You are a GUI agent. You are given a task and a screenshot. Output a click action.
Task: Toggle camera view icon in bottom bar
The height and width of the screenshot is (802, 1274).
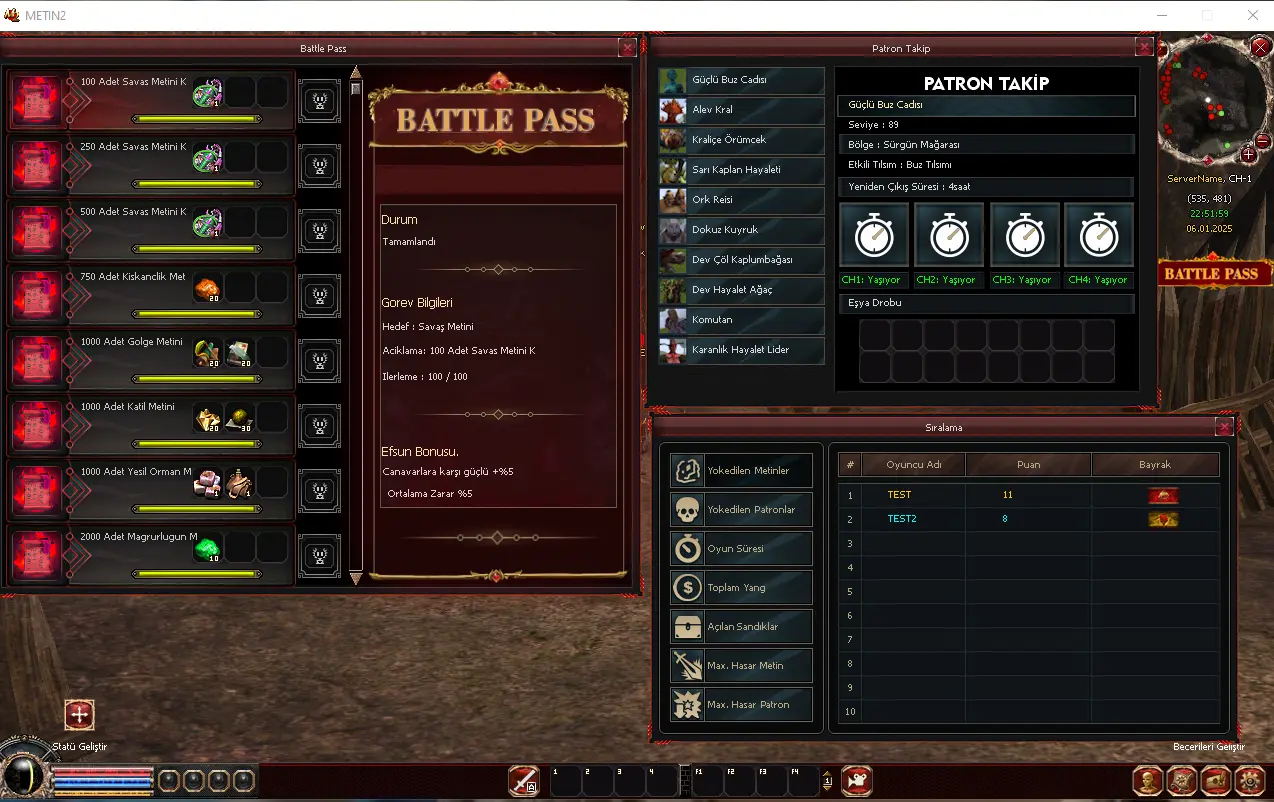[857, 780]
